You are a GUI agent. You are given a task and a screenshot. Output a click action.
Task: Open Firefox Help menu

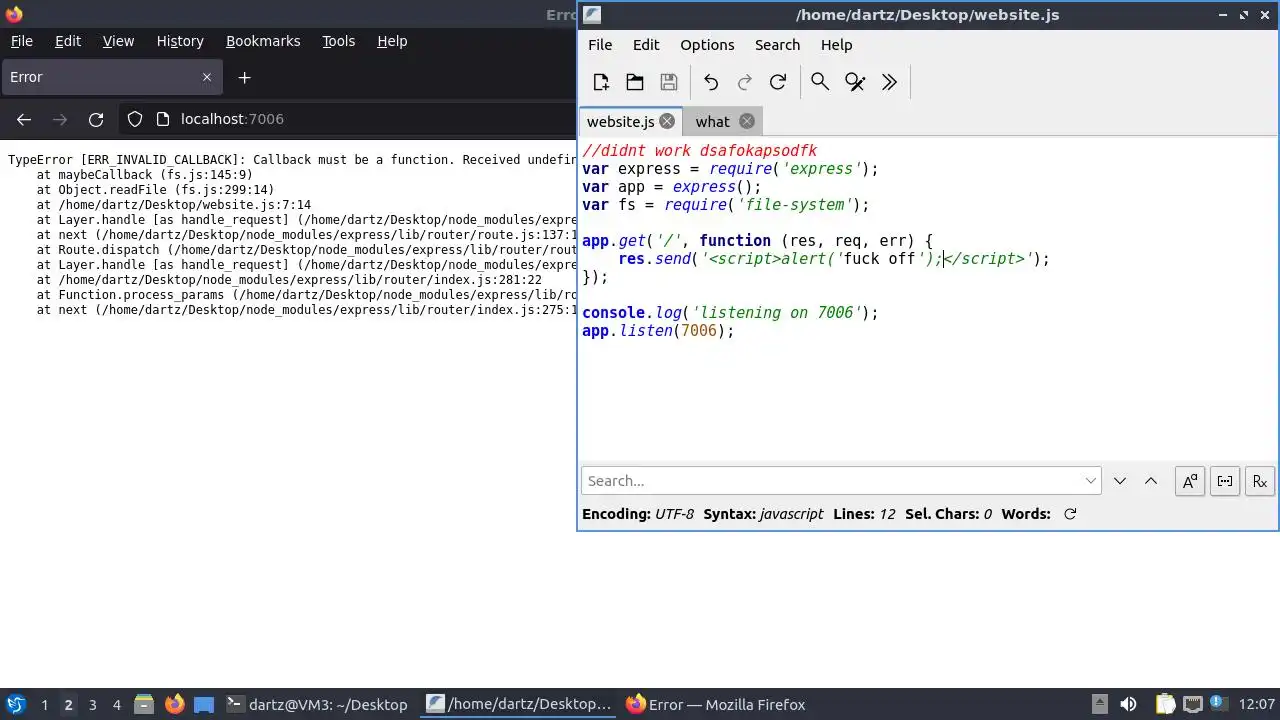click(392, 41)
